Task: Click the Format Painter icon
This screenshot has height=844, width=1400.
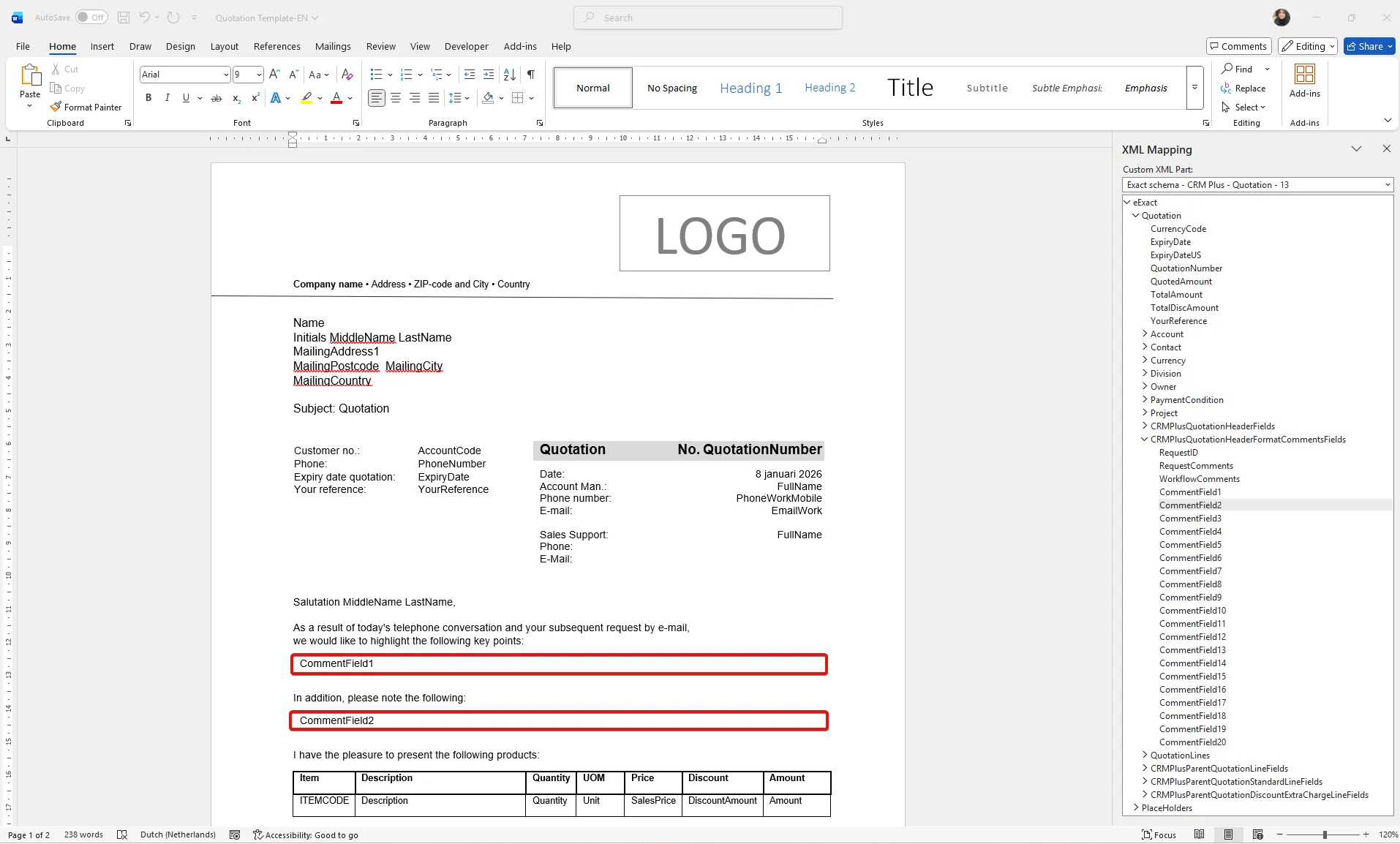Action: point(56,108)
